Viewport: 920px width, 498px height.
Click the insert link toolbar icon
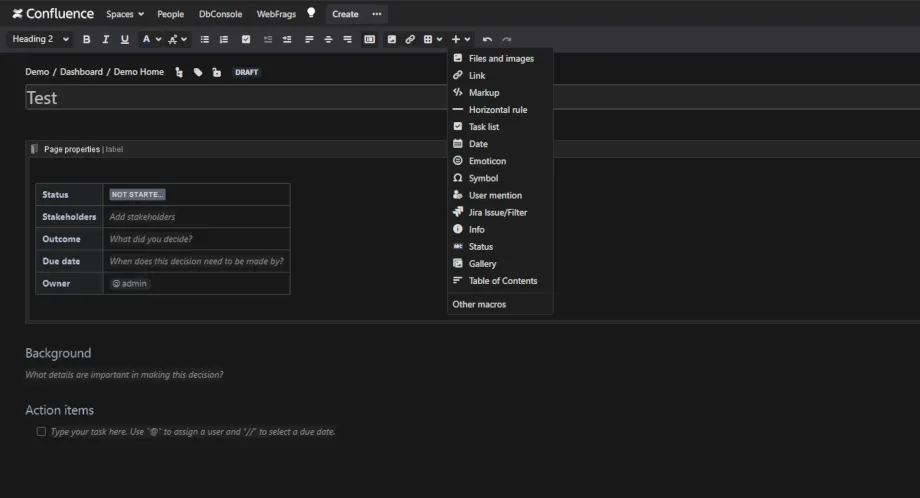tap(410, 39)
